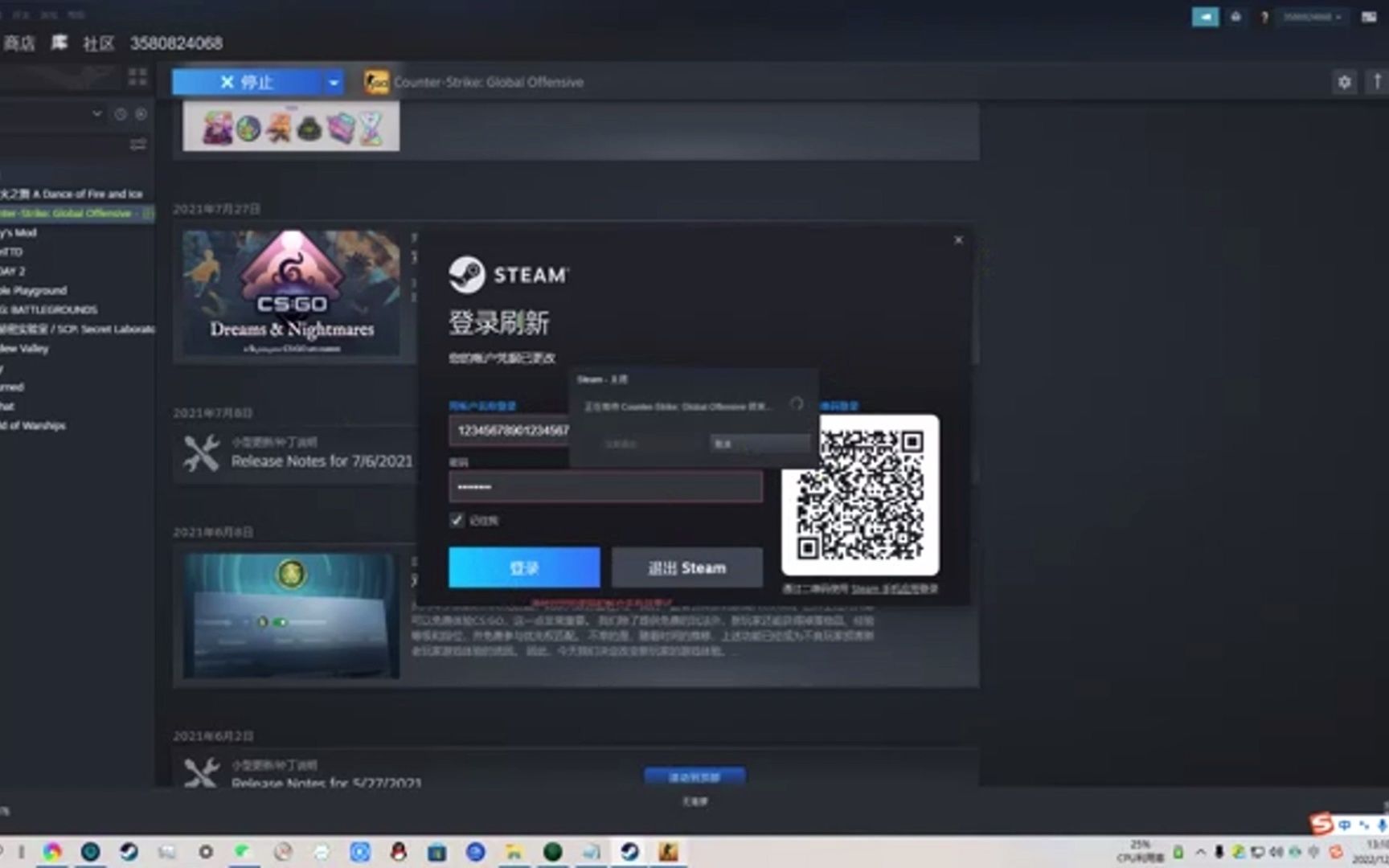This screenshot has height=868, width=1389.
Task: Click the CS:GO icon in taskbar
Action: point(668,852)
